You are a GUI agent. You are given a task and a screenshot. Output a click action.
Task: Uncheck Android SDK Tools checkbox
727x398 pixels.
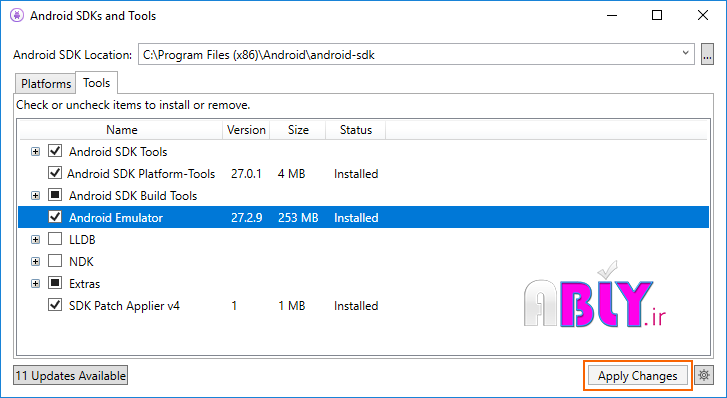click(x=55, y=151)
